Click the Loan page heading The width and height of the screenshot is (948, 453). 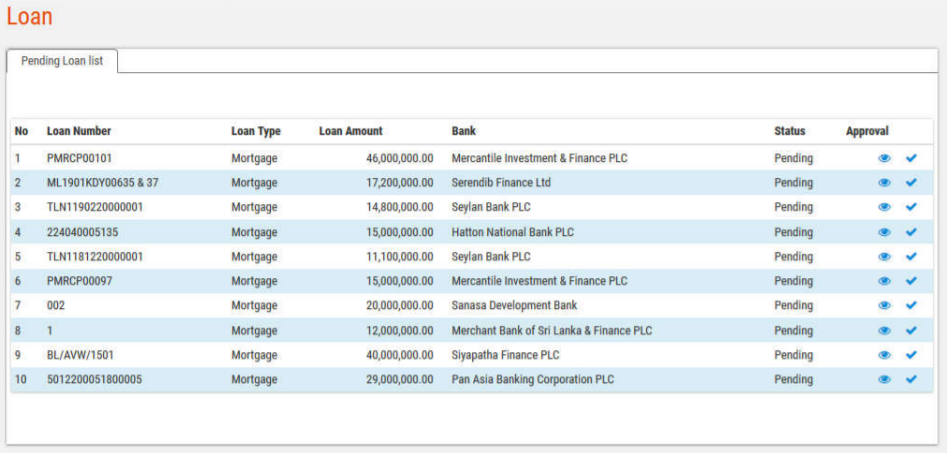(x=30, y=16)
